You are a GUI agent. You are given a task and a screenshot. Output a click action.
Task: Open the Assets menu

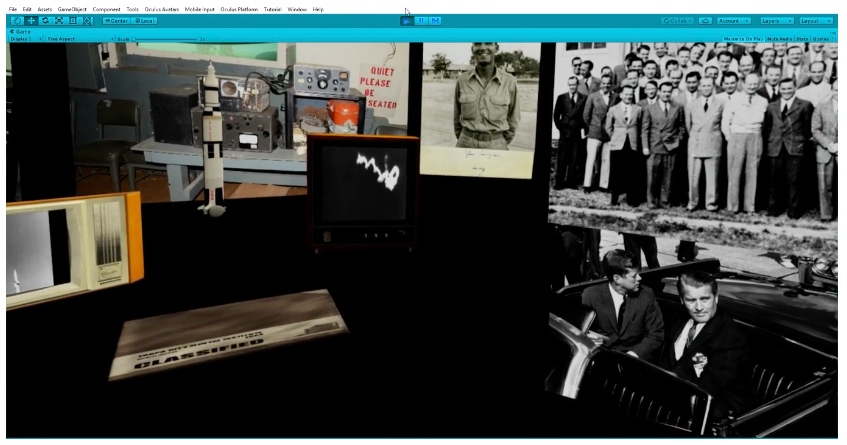(x=45, y=9)
